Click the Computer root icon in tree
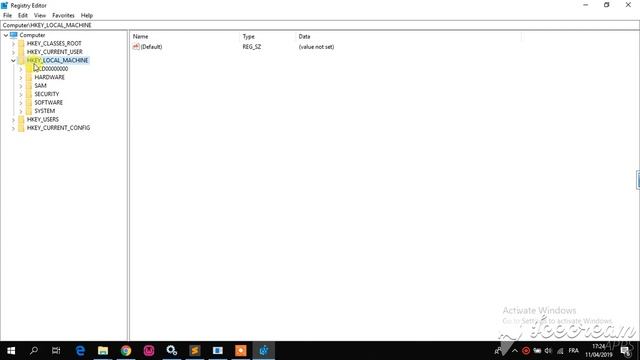The width and height of the screenshot is (640, 360). tap(13, 35)
